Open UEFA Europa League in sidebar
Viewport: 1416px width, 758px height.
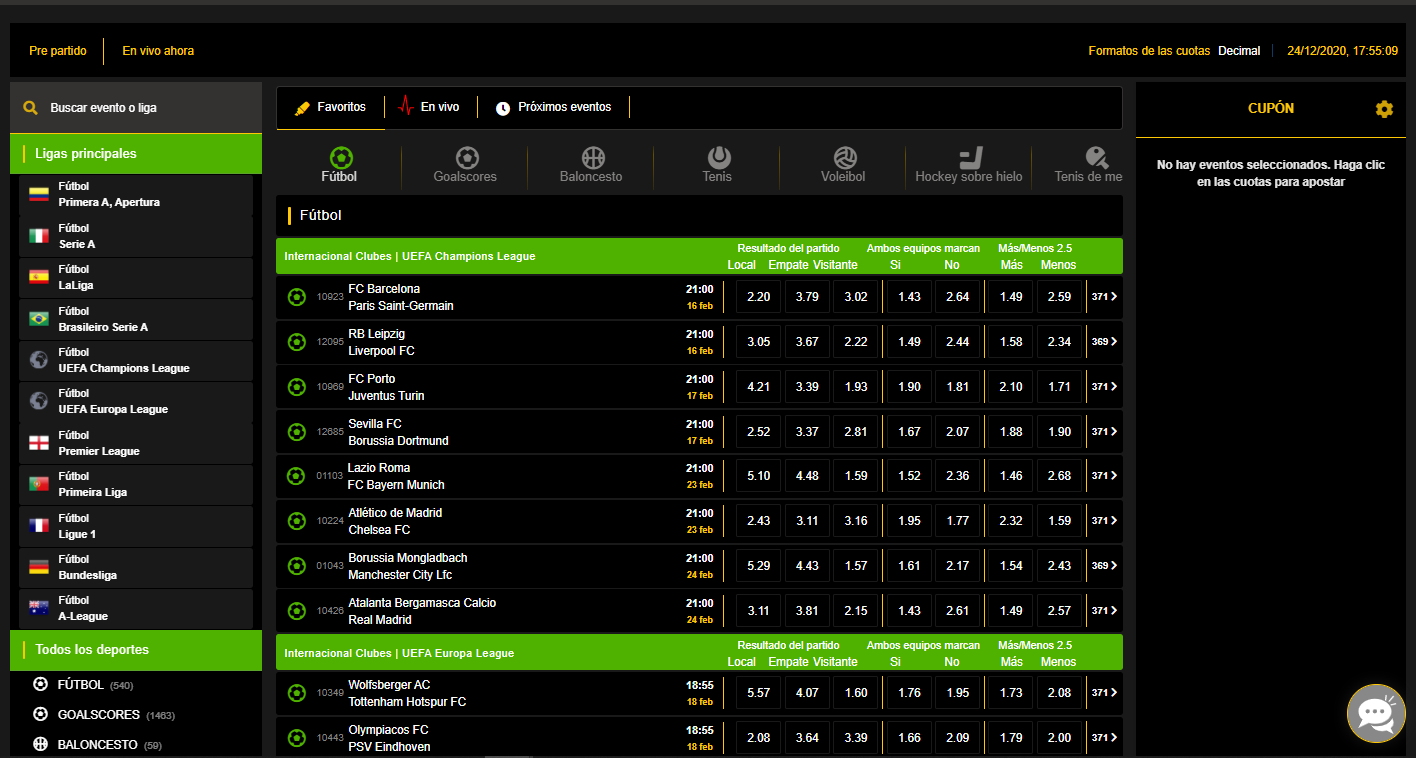tap(136, 401)
